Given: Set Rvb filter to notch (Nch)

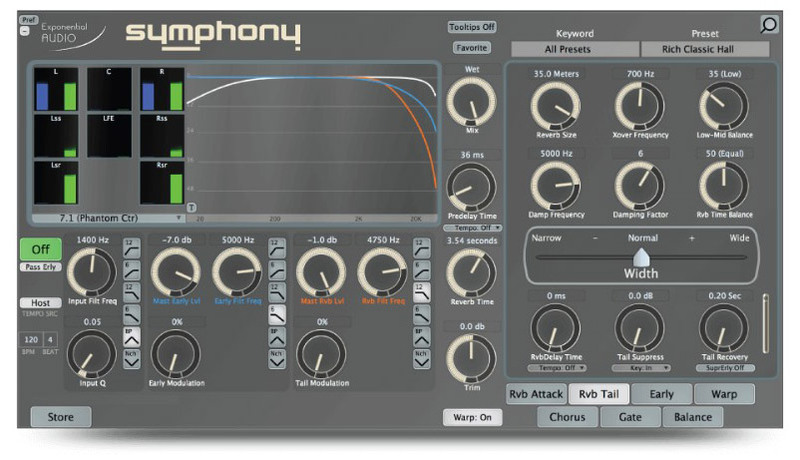Looking at the screenshot, I should (x=421, y=359).
